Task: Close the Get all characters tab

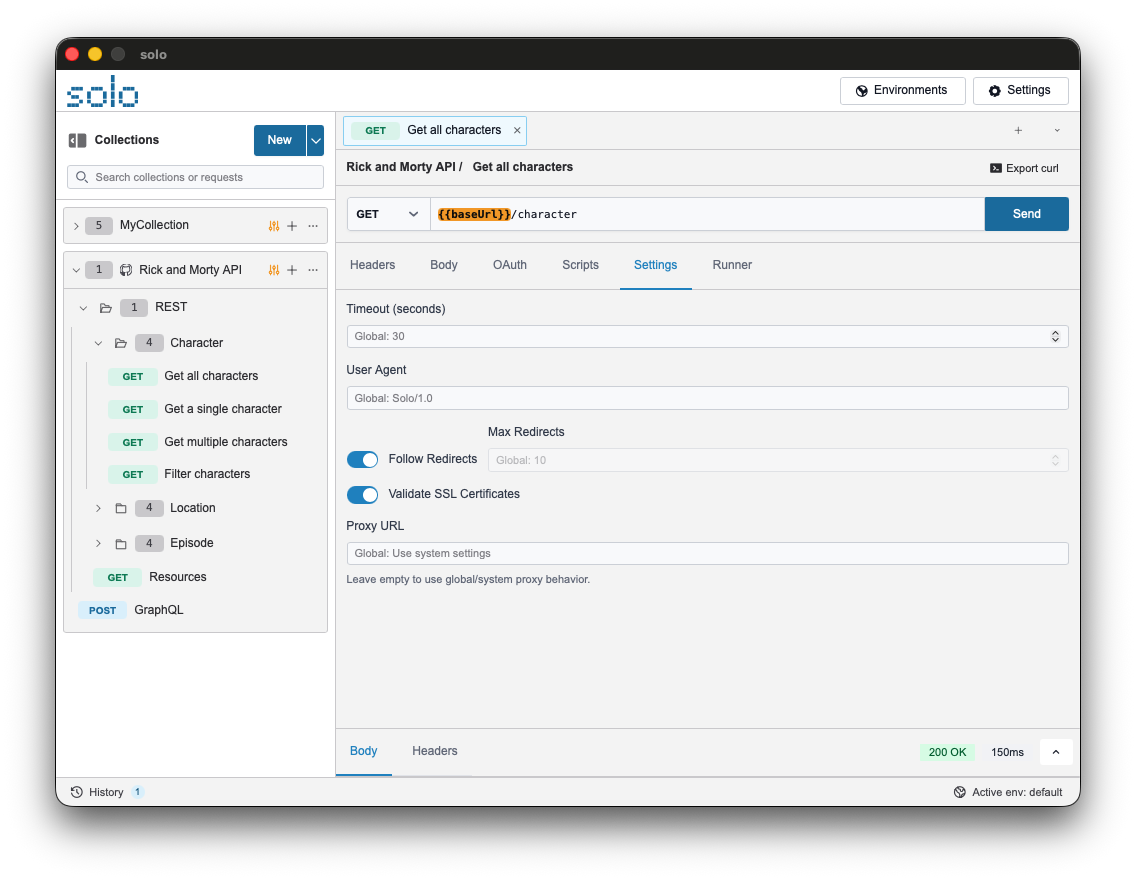Action: [x=517, y=130]
